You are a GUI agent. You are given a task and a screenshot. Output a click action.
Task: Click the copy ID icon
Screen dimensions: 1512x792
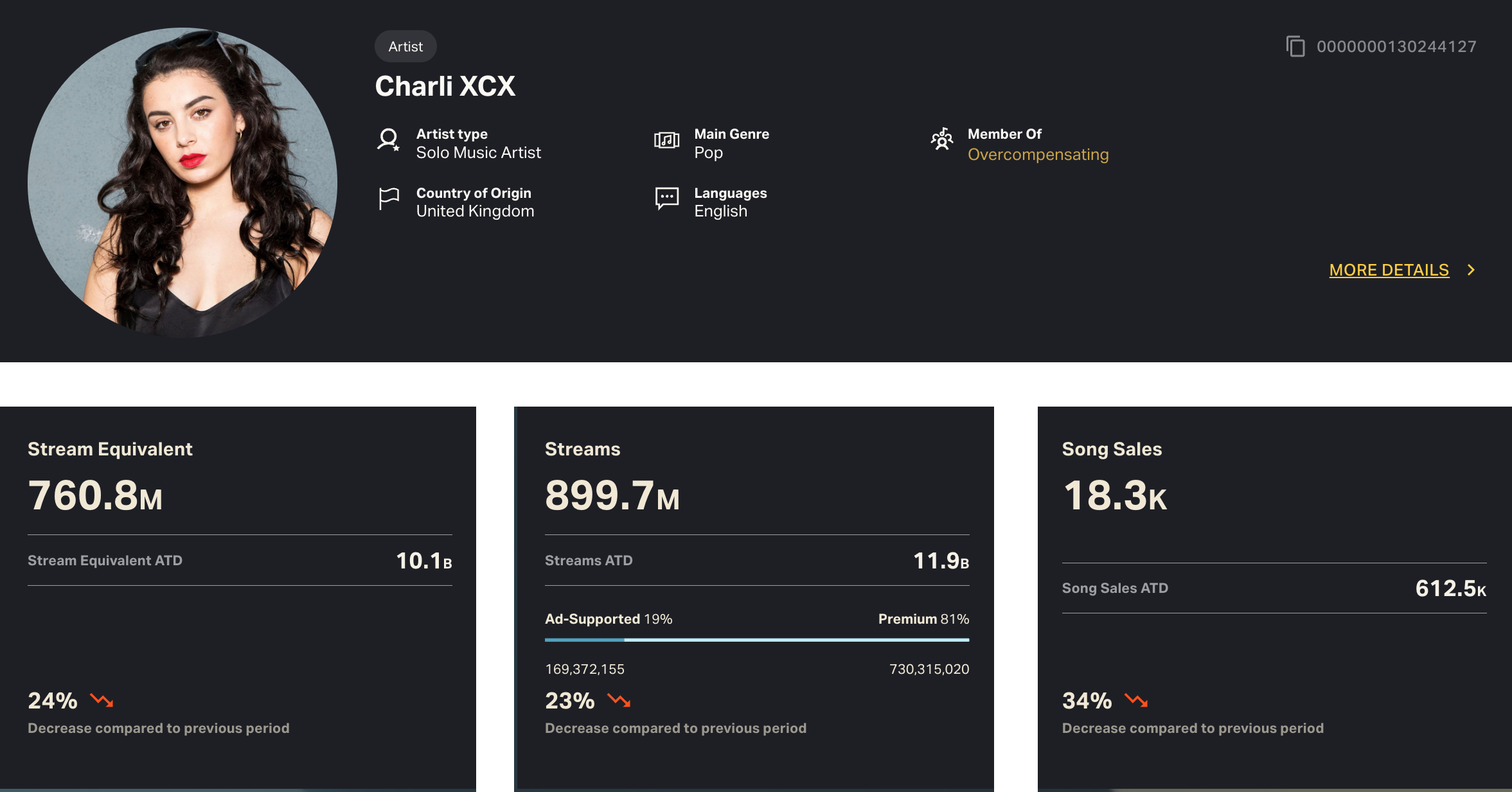pyautogui.click(x=1295, y=46)
